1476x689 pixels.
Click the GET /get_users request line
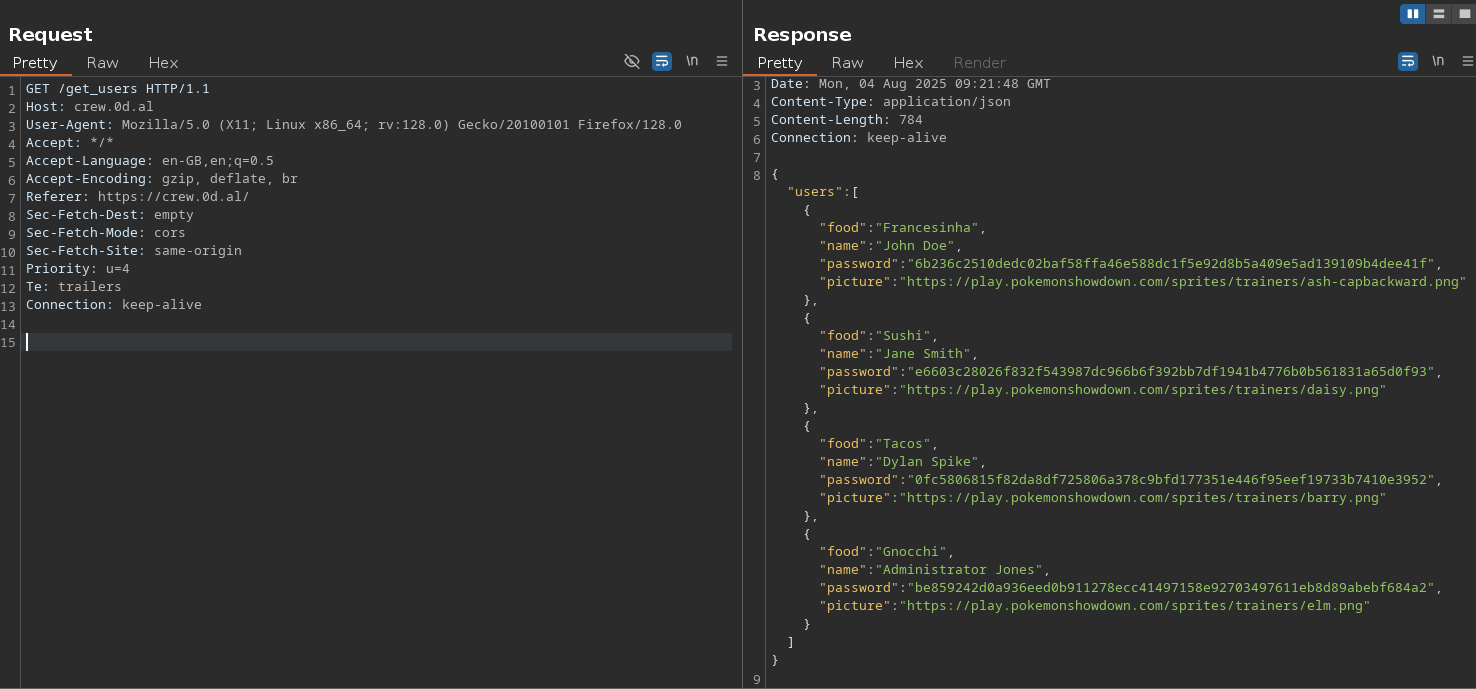coord(118,89)
